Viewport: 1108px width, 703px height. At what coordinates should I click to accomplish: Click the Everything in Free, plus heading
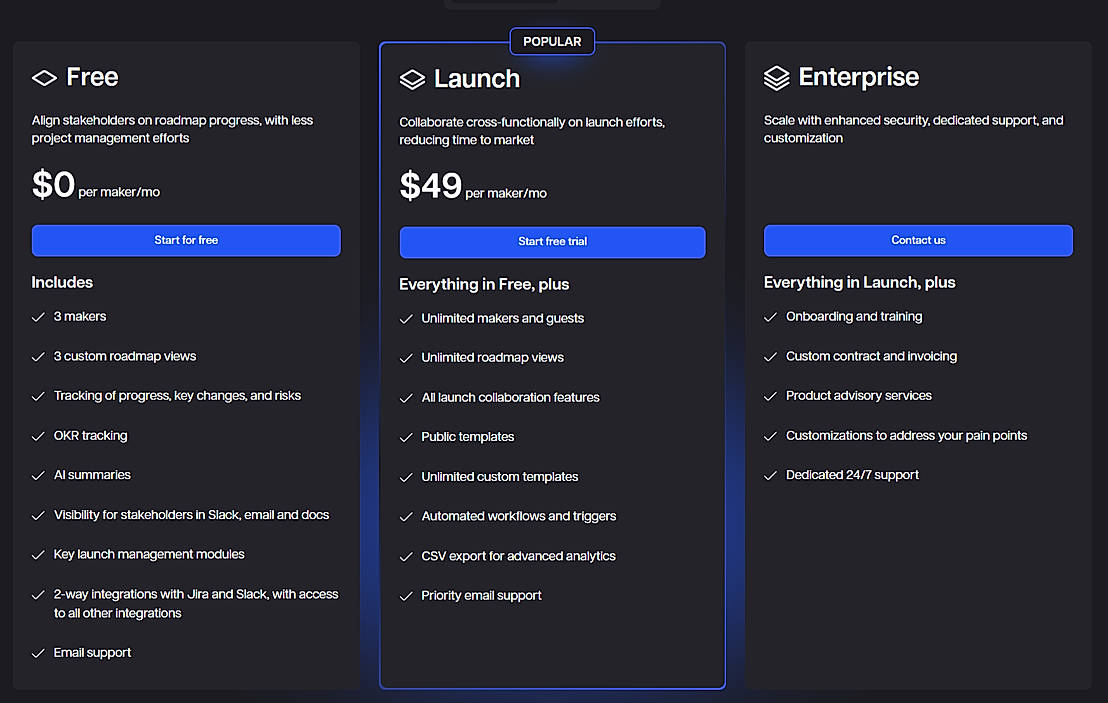[x=484, y=284]
